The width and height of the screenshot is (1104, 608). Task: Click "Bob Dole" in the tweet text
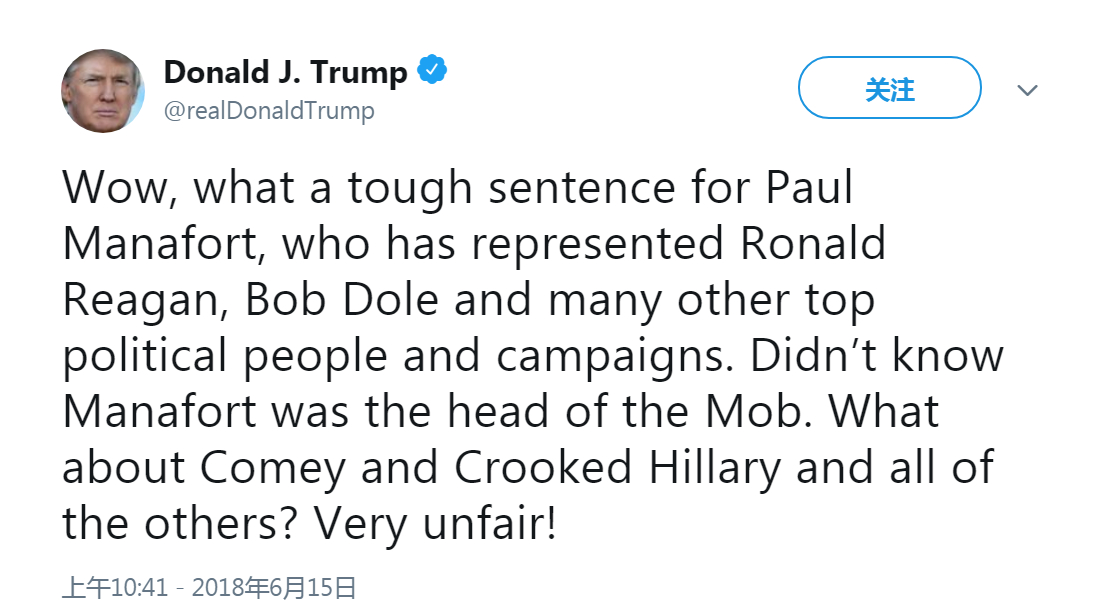click(x=342, y=300)
